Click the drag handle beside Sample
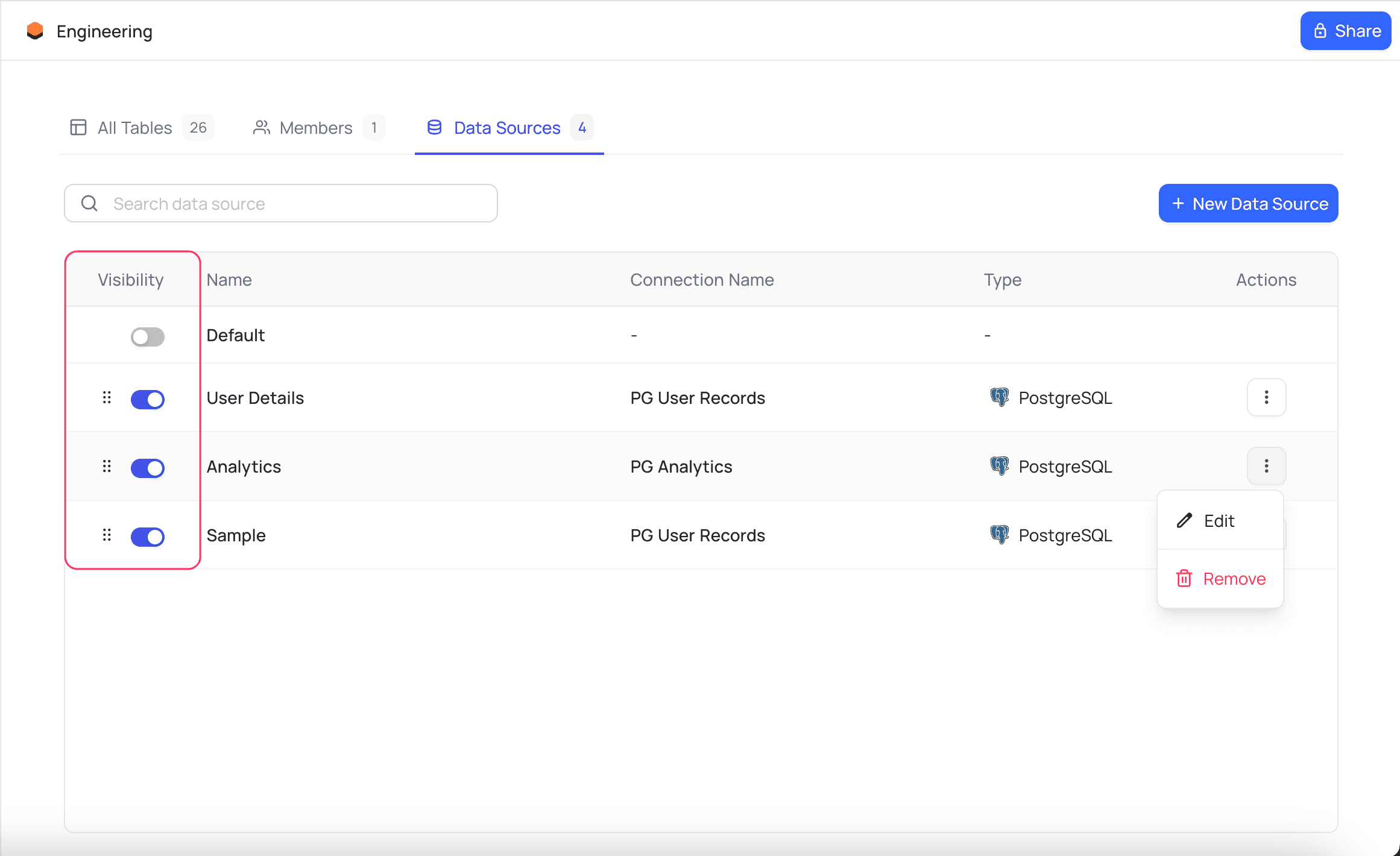 pyautogui.click(x=107, y=535)
